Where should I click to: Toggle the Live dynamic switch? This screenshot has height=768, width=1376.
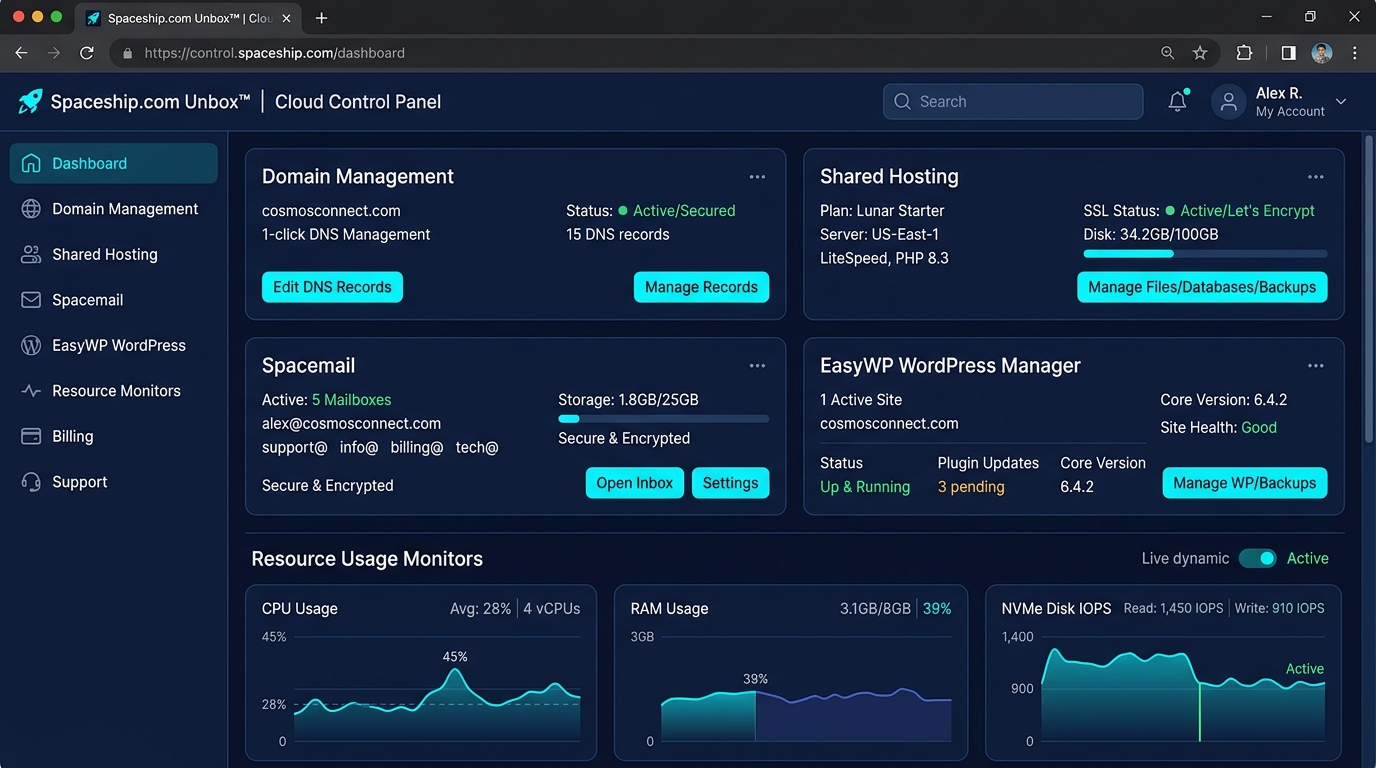coord(1258,558)
